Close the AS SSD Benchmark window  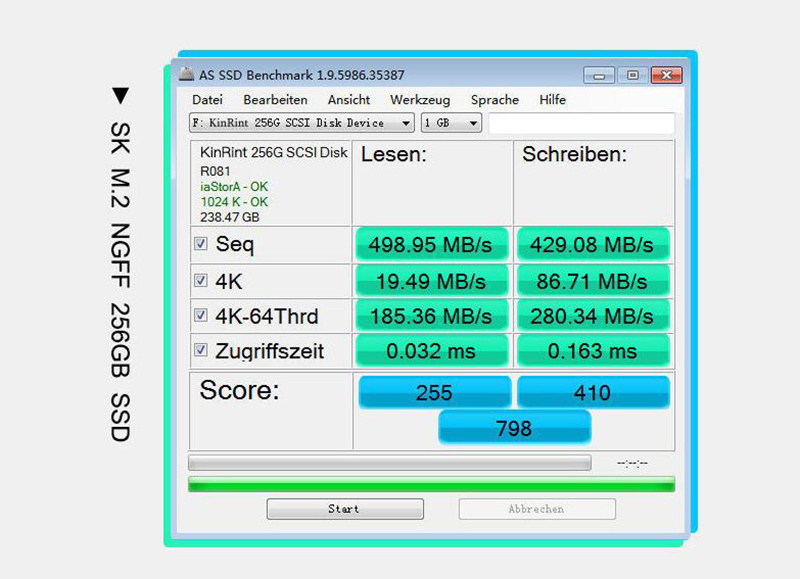pos(665,75)
